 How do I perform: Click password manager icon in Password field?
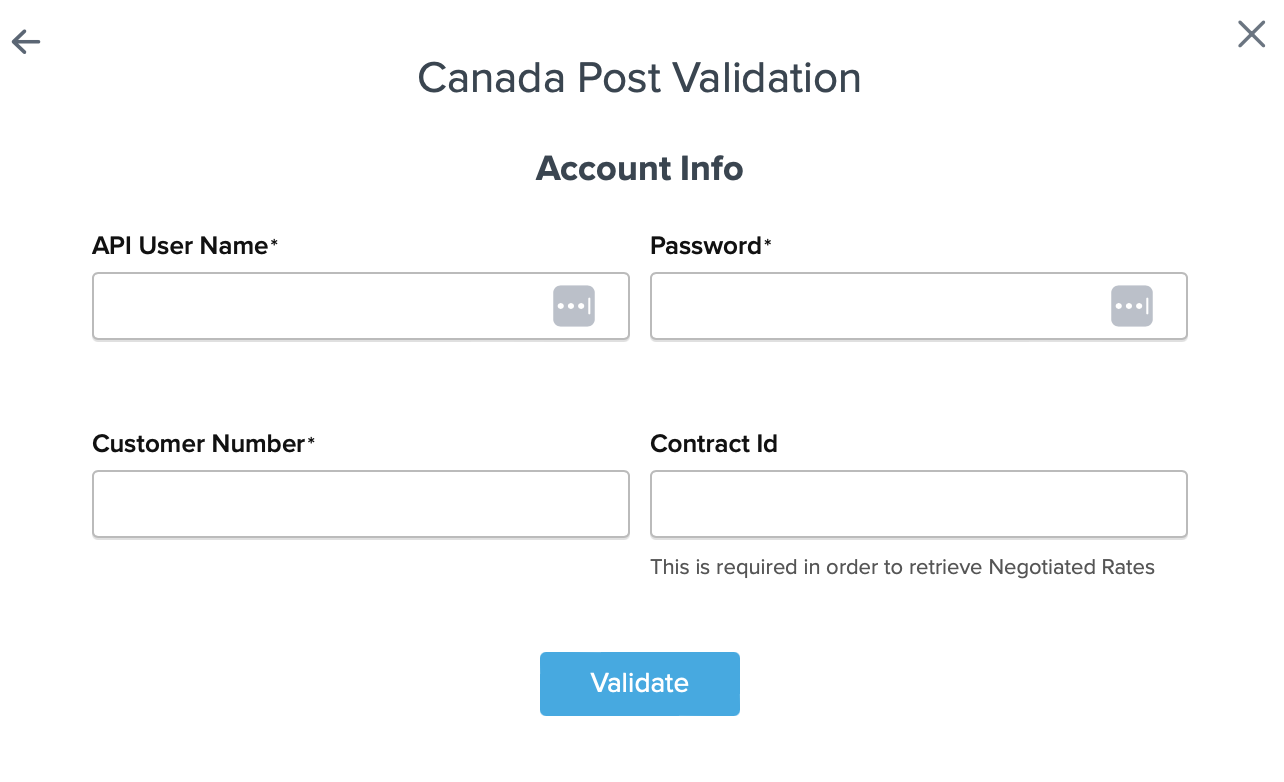pyautogui.click(x=1131, y=306)
